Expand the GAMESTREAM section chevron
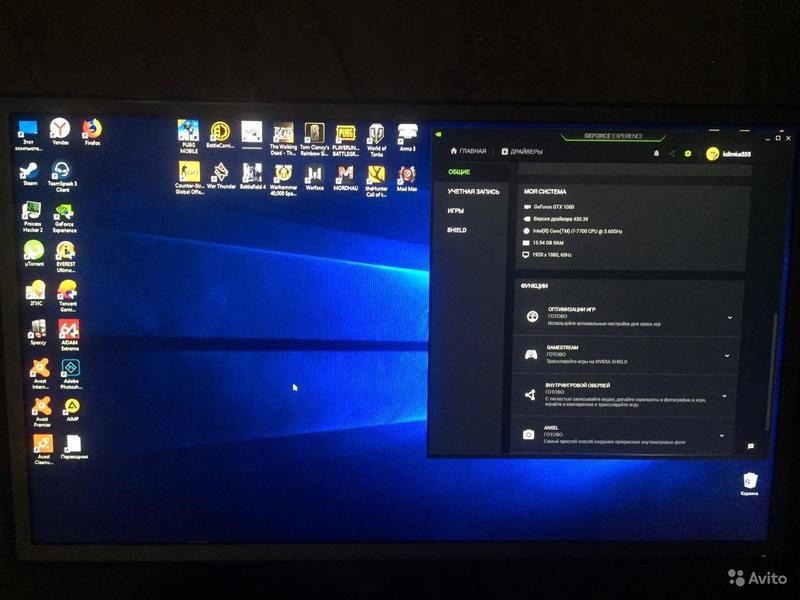Image resolution: width=800 pixels, height=600 pixels. tap(727, 356)
